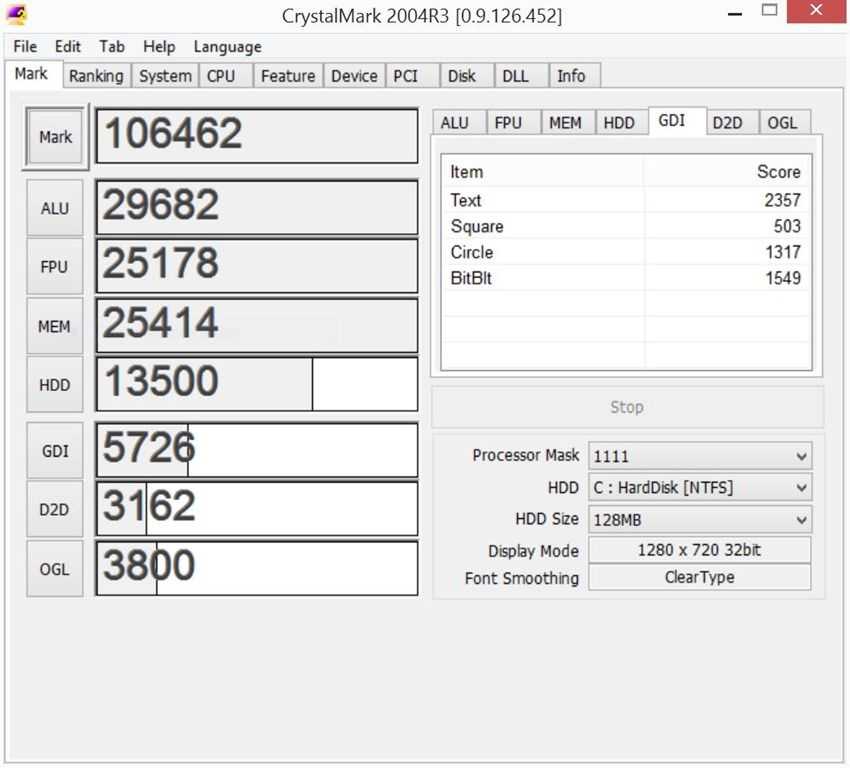The height and width of the screenshot is (768, 850).
Task: Open the Help menu
Action: pos(159,47)
